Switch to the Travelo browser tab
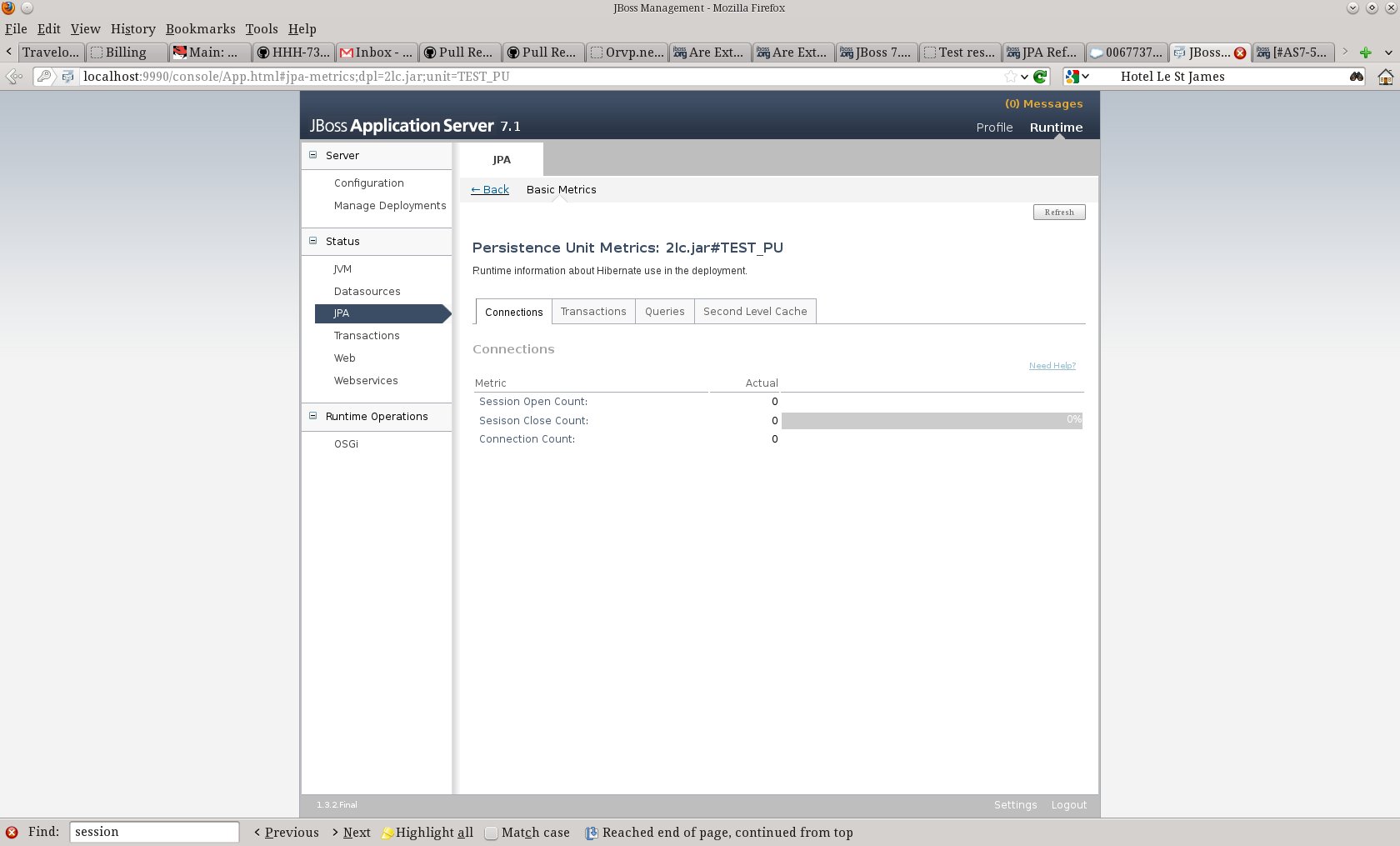 51,53
